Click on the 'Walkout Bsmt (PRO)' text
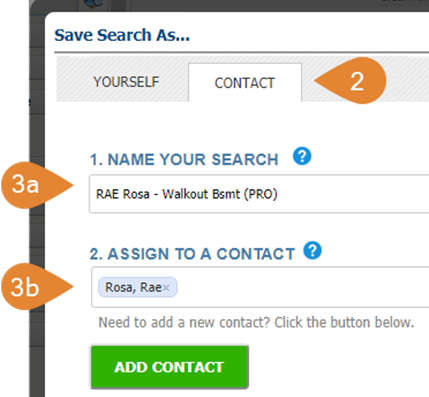This screenshot has width=429, height=397. click(220, 194)
